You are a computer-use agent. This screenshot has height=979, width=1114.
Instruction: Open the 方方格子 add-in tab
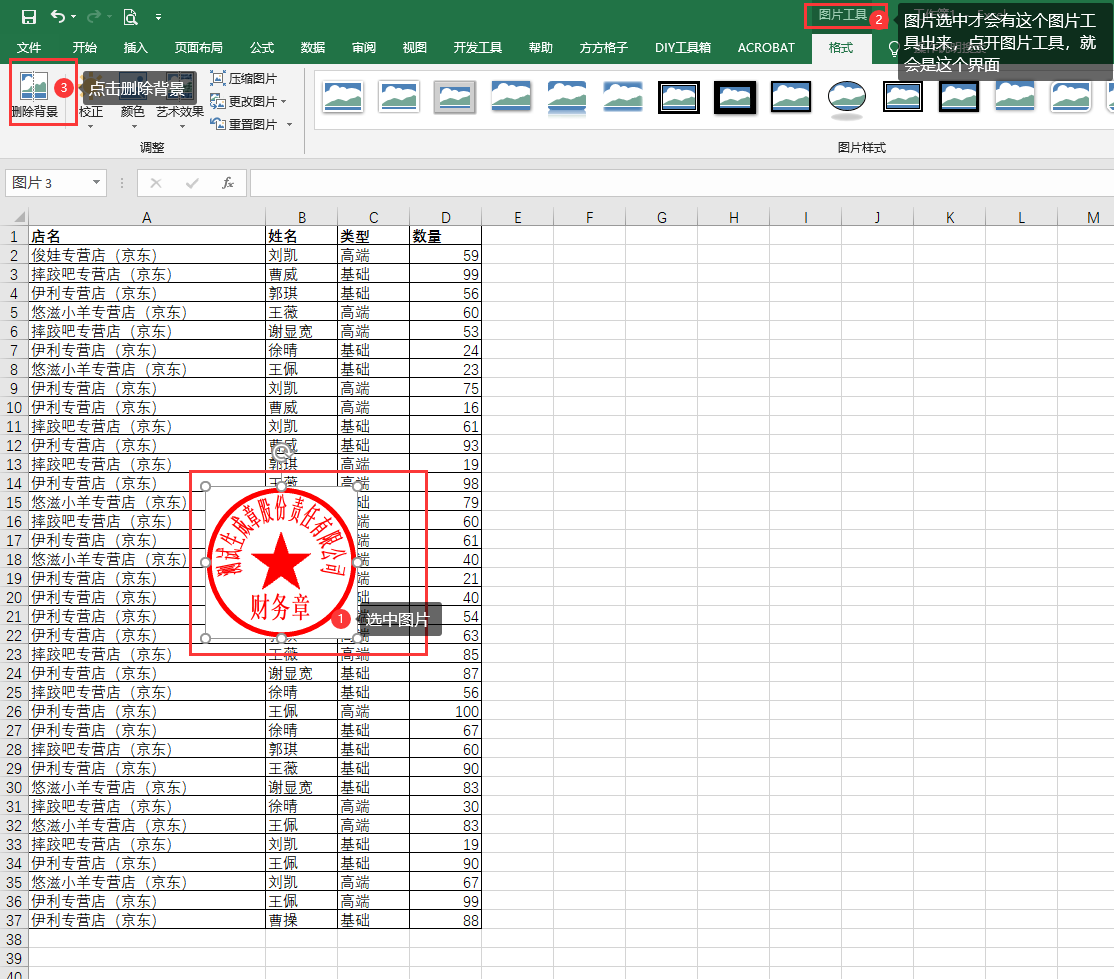coord(603,48)
